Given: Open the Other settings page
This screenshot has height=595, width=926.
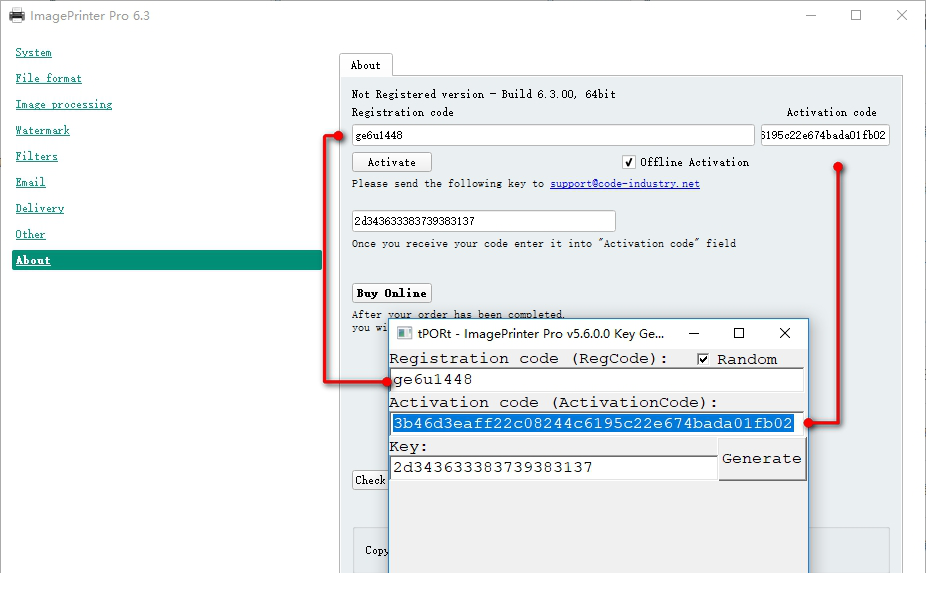Looking at the screenshot, I should coord(30,234).
